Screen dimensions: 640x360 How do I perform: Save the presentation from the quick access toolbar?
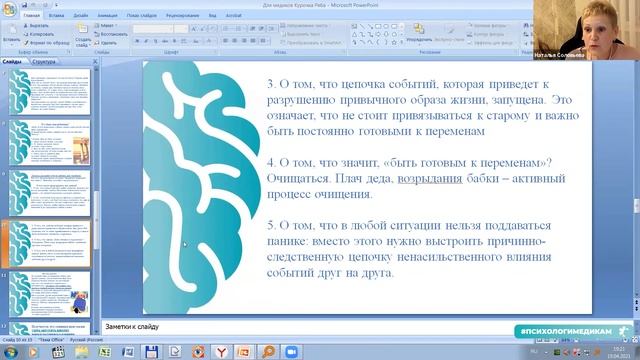pos(24,5)
